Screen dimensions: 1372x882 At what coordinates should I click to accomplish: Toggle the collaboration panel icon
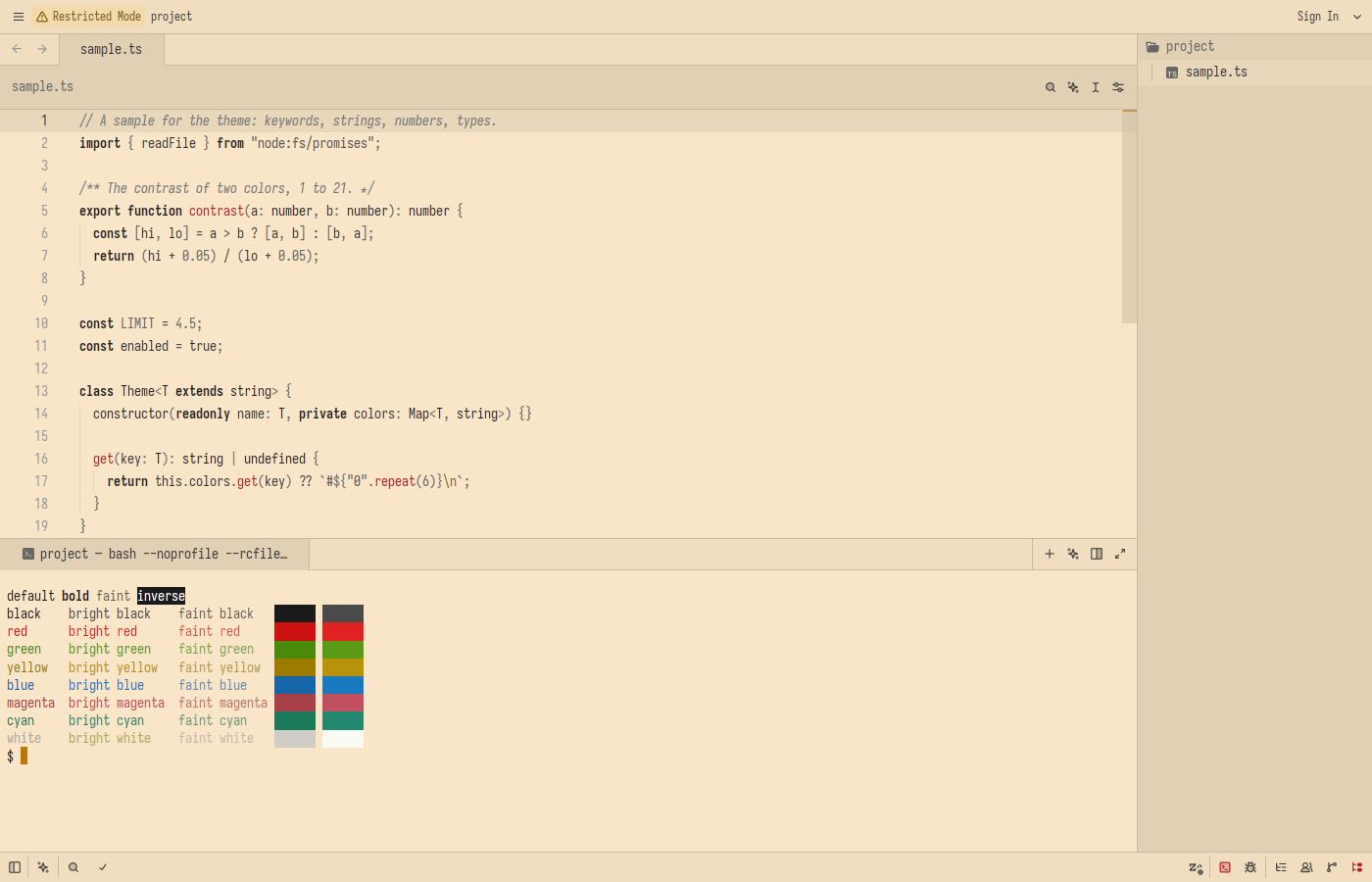[x=1306, y=867]
